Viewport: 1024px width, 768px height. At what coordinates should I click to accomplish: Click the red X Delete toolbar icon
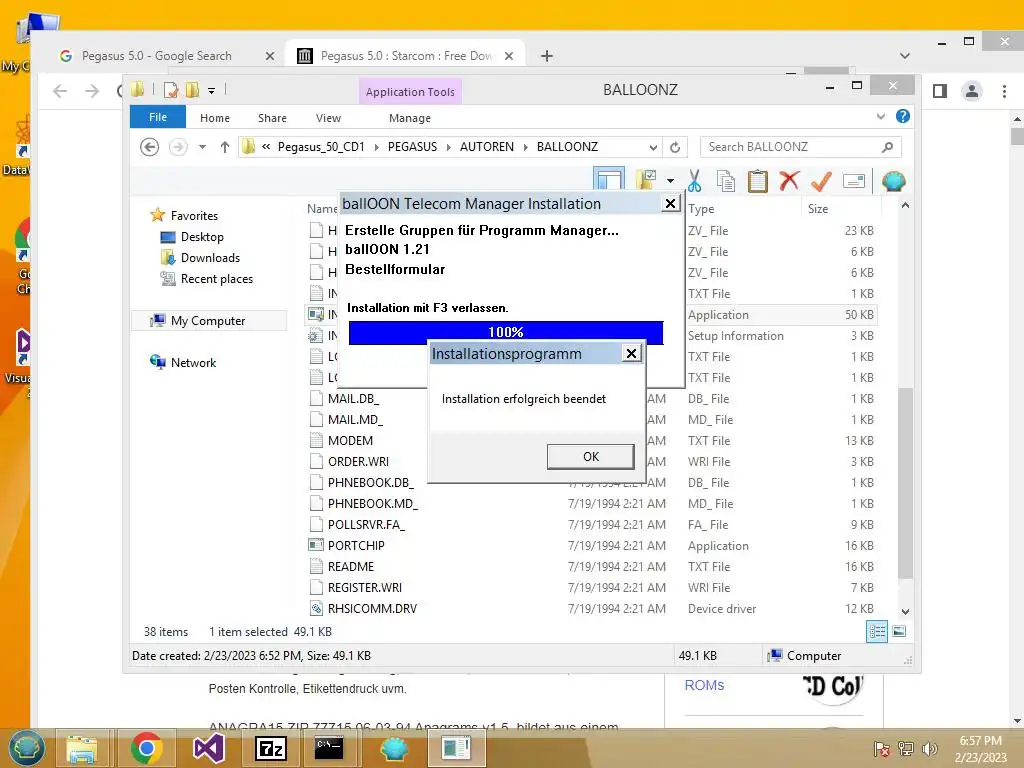(789, 180)
